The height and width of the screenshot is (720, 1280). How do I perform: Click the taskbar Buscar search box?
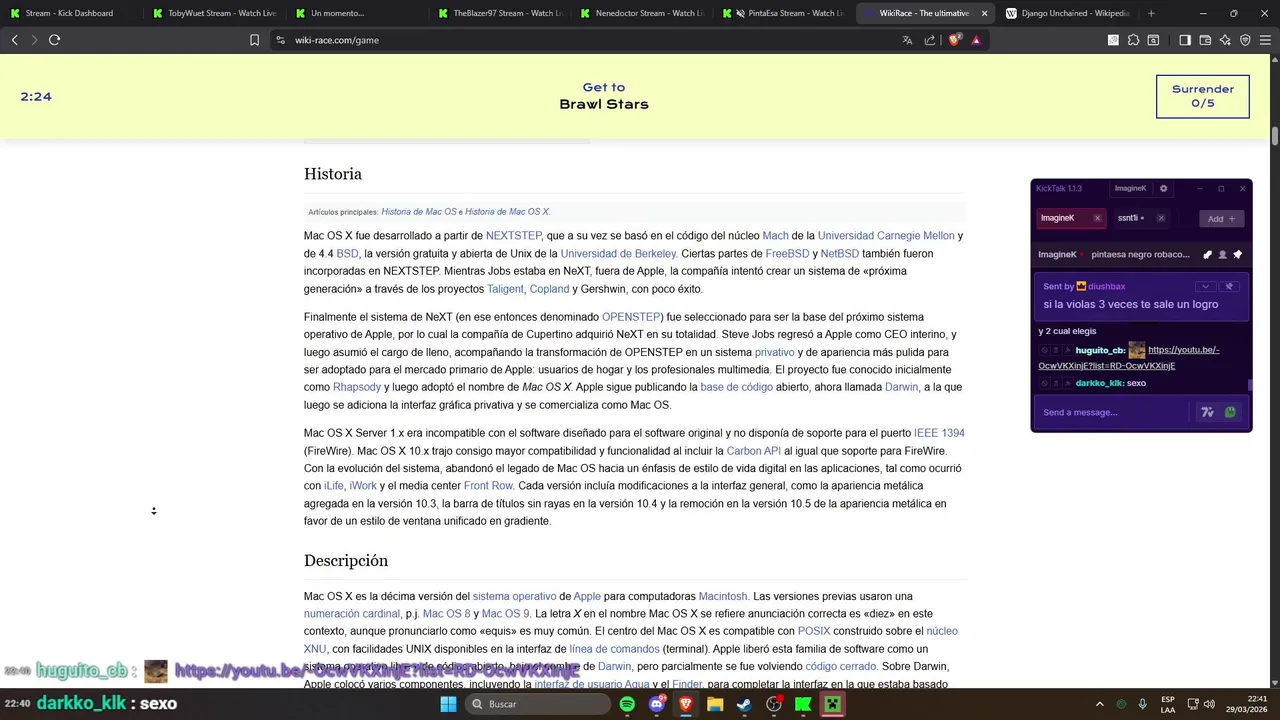[539, 704]
